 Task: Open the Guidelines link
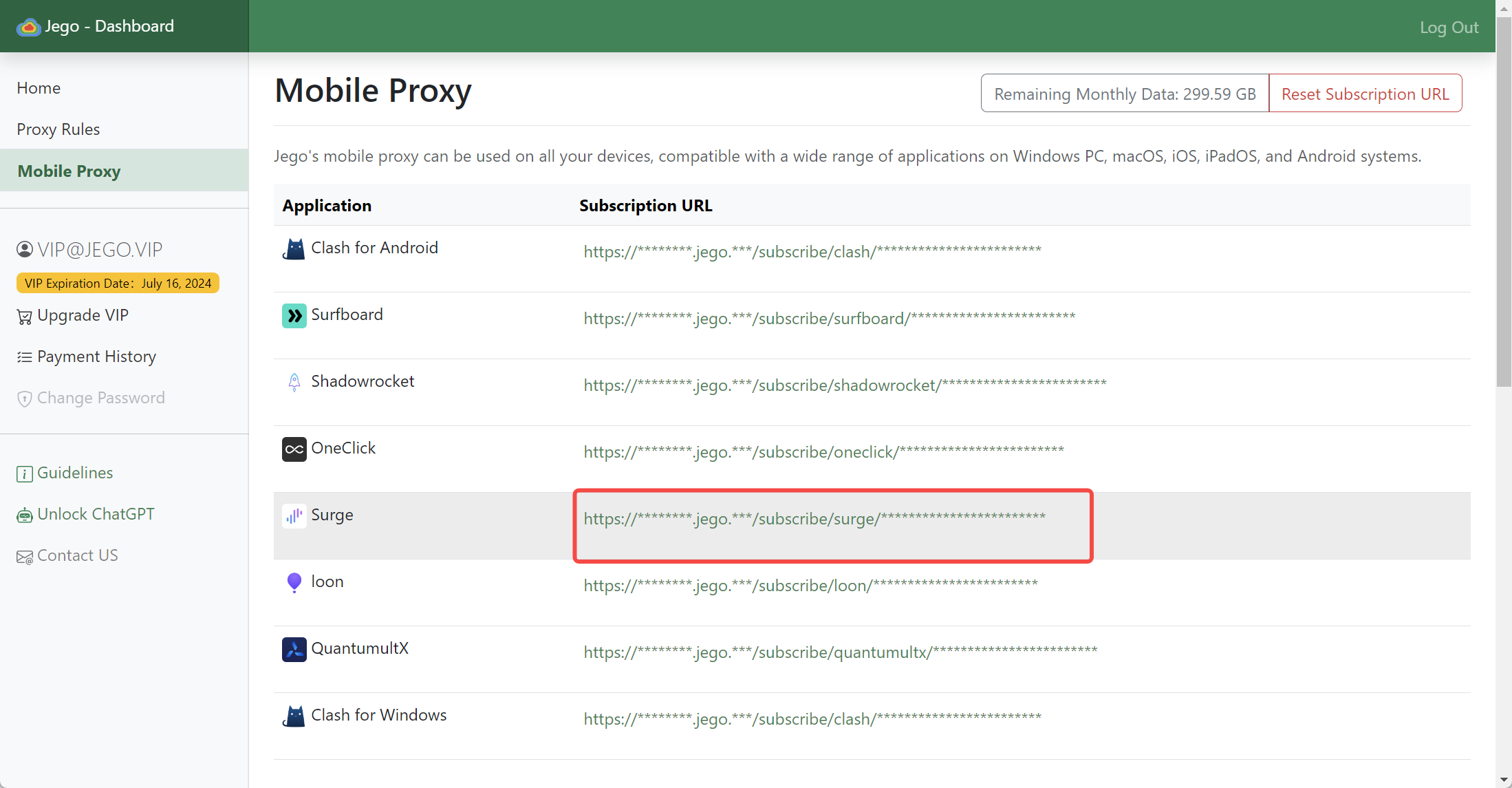tap(75, 473)
